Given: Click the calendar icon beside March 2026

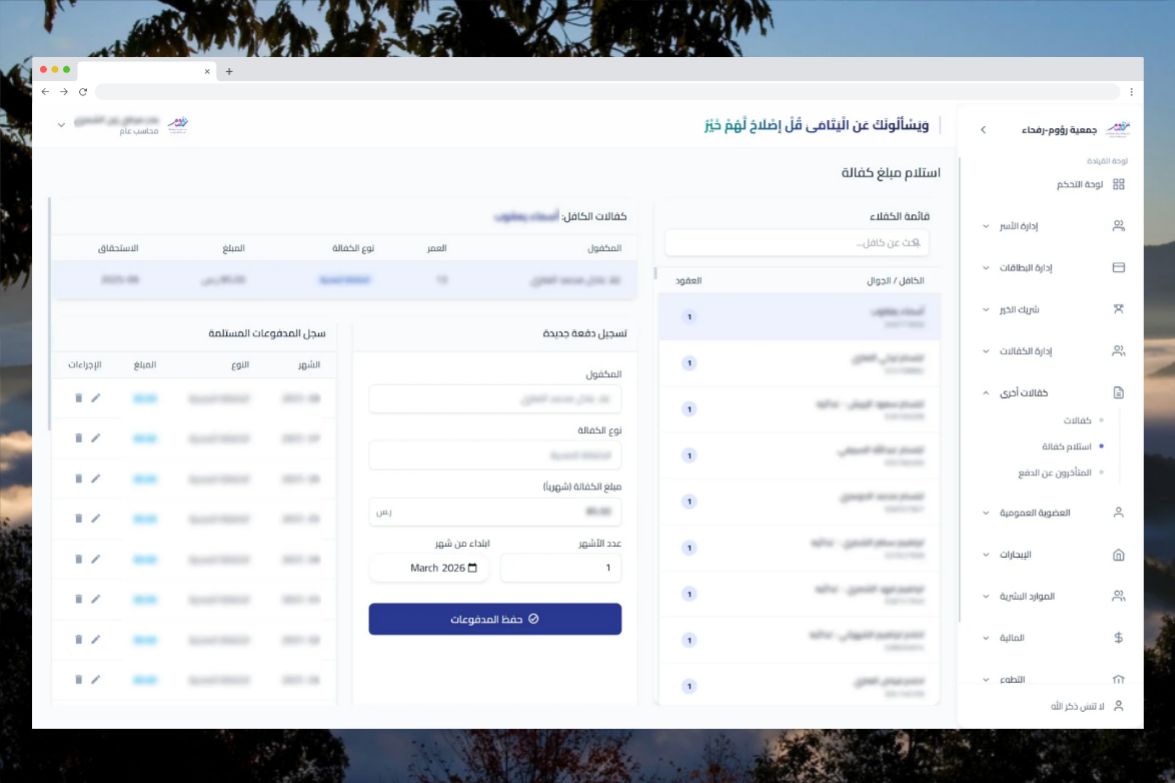Looking at the screenshot, I should click(472, 568).
